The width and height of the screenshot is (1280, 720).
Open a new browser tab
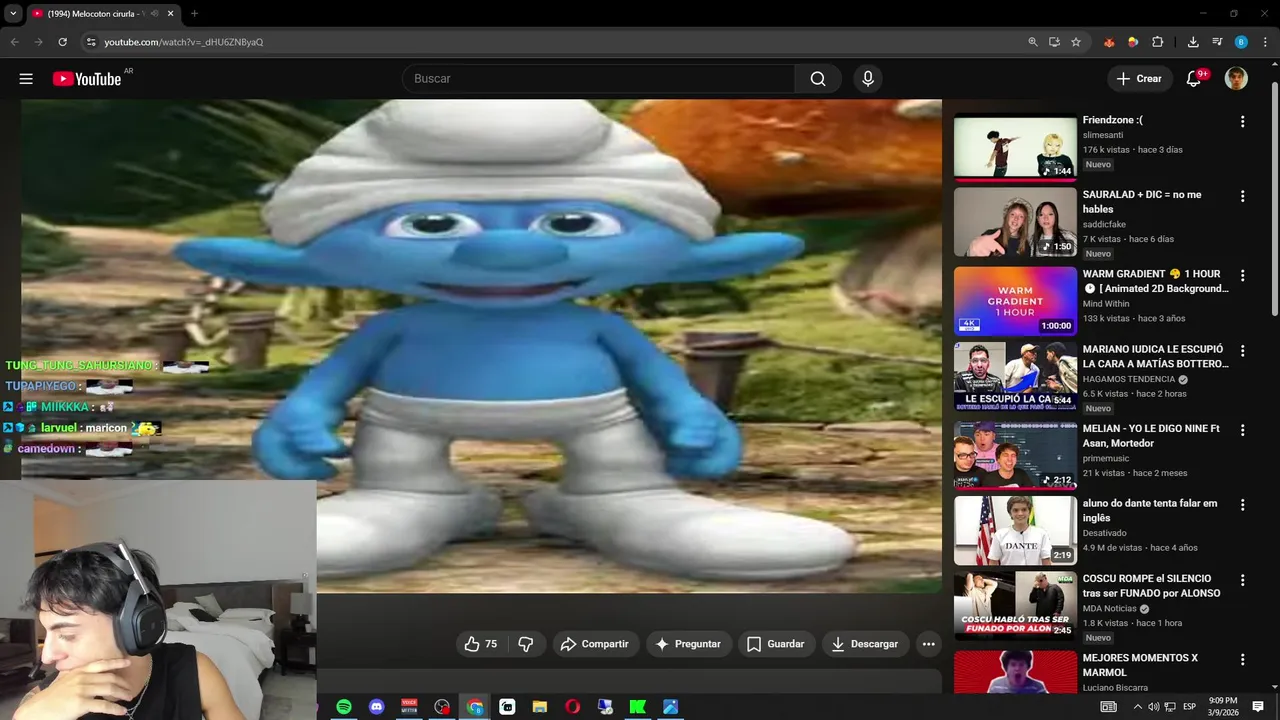194,14
